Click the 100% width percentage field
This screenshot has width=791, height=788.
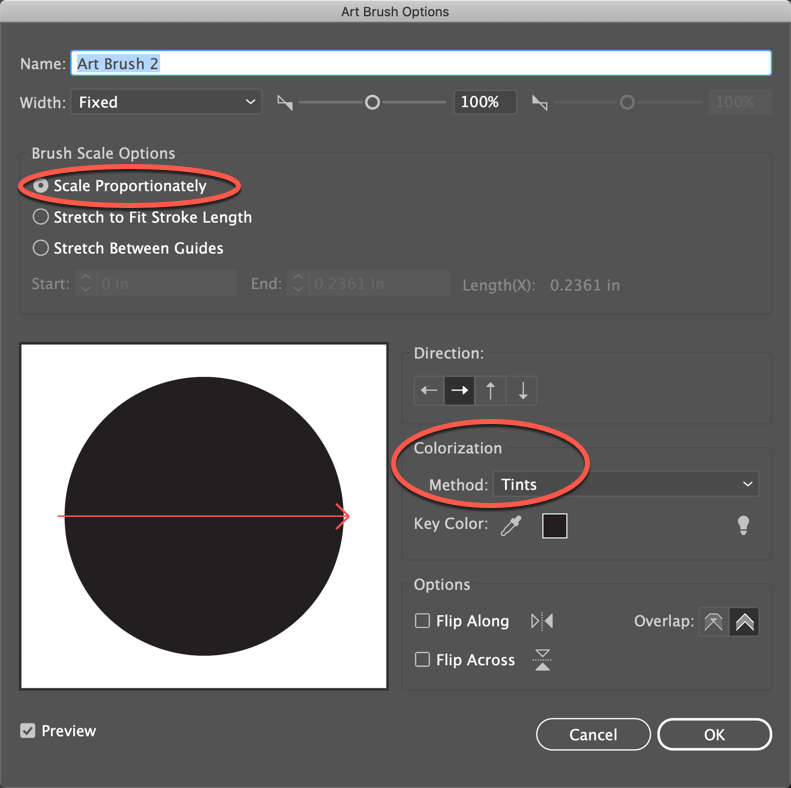pos(485,102)
